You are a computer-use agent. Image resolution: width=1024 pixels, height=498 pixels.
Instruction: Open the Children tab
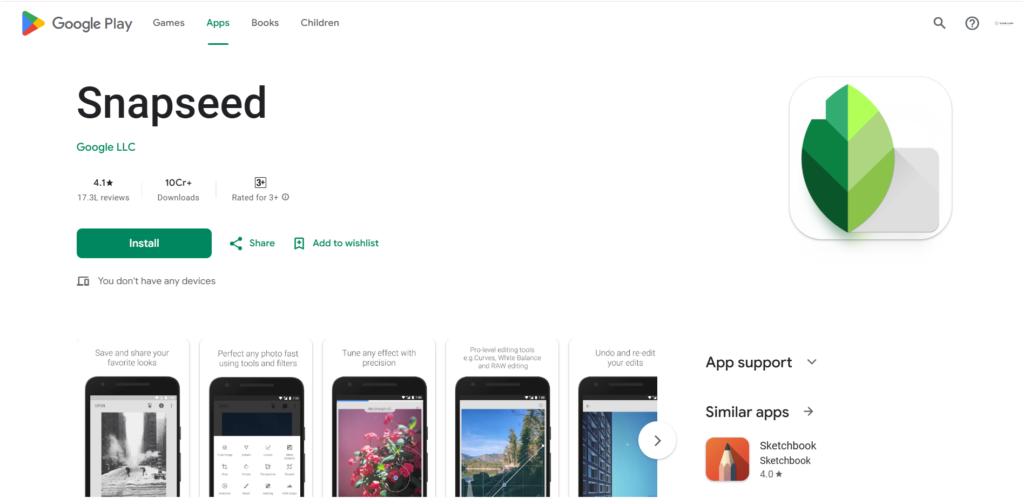319,23
